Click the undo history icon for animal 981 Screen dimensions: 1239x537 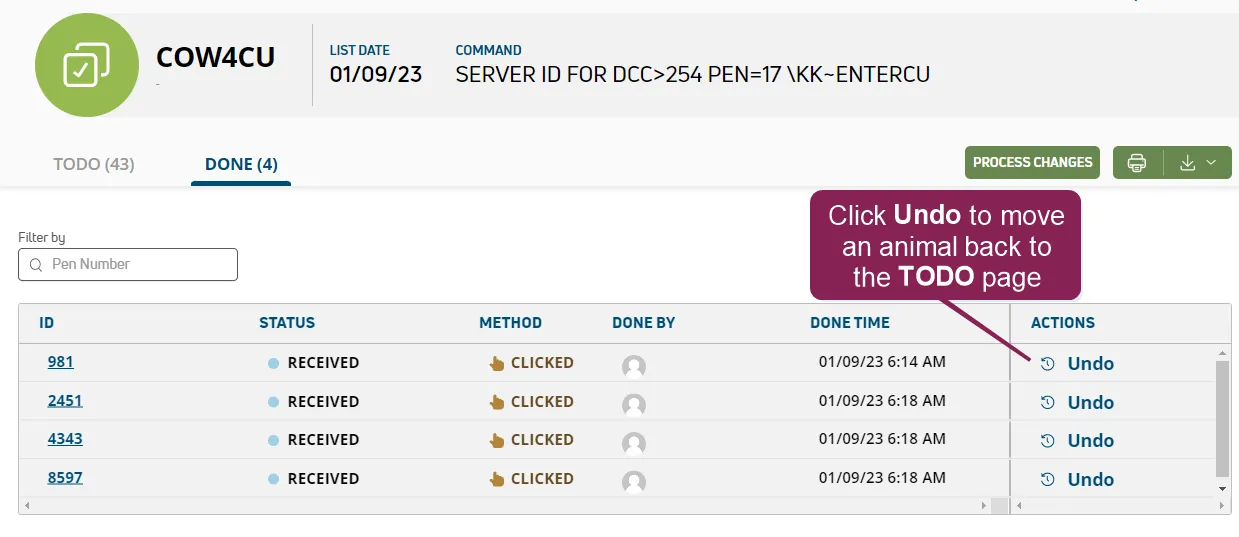tap(1047, 364)
